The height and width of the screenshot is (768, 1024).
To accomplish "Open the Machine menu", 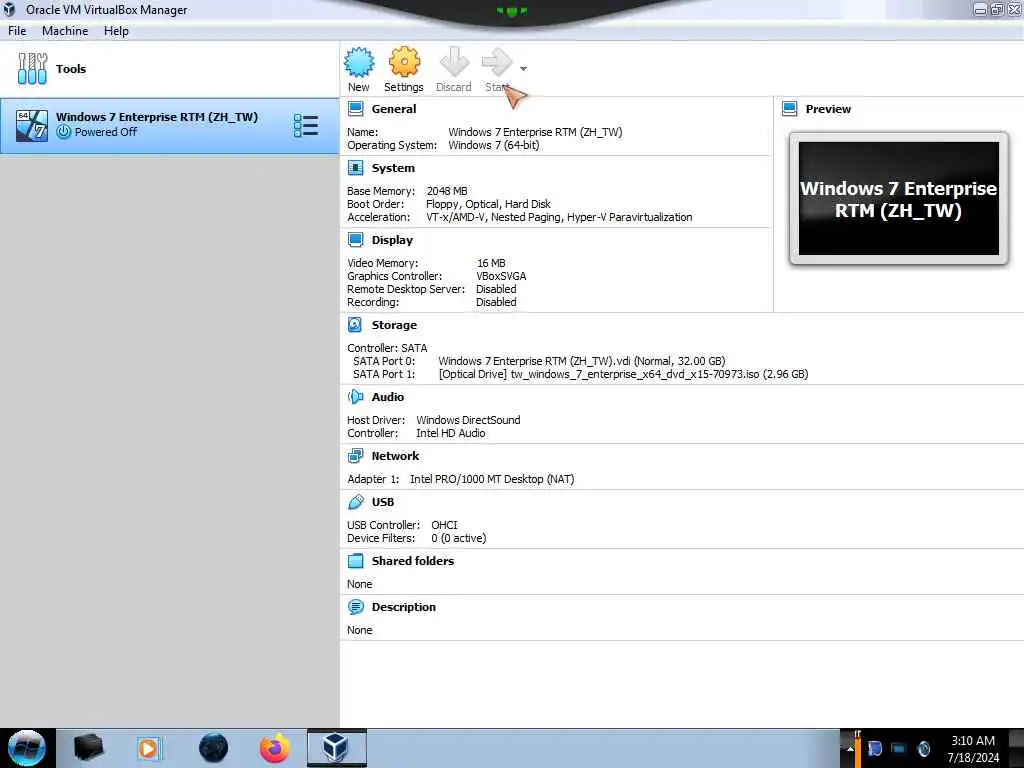I will tap(65, 31).
